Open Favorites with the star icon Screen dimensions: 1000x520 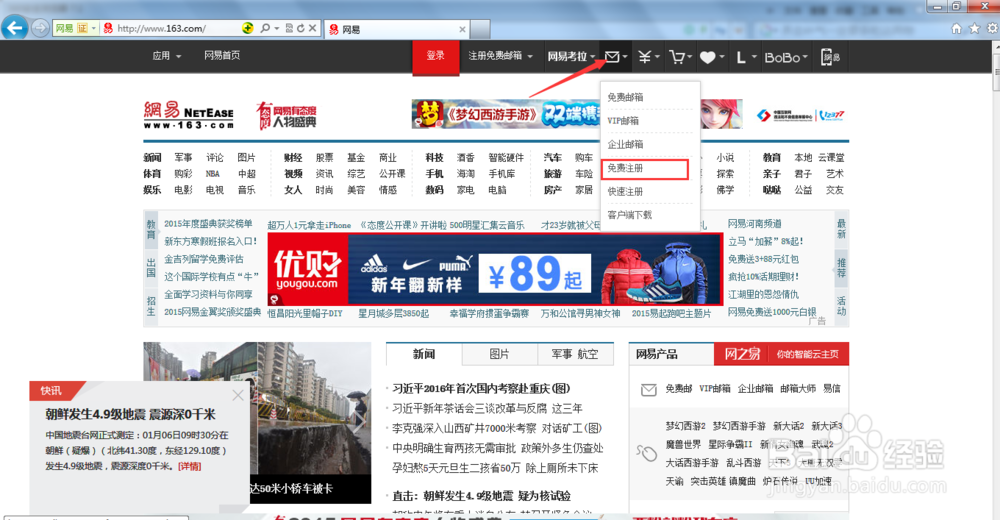974,28
